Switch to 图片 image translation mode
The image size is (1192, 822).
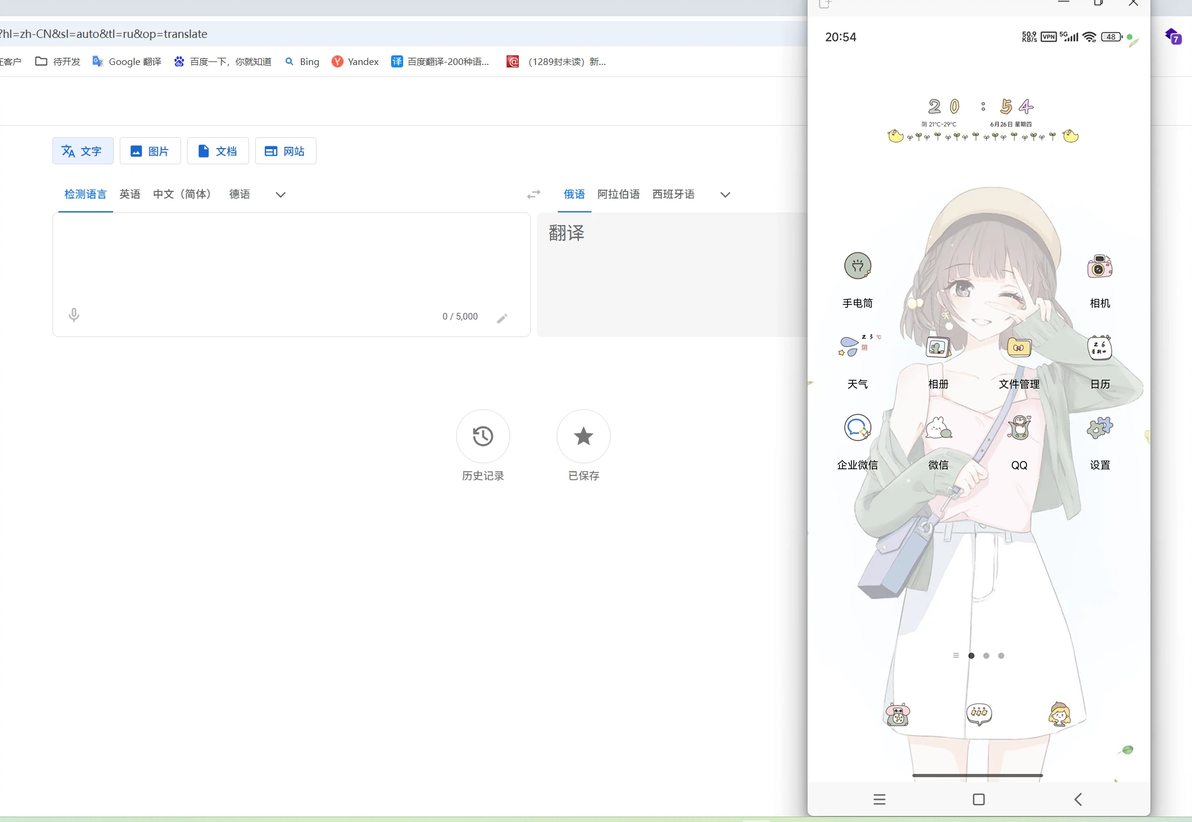150,151
